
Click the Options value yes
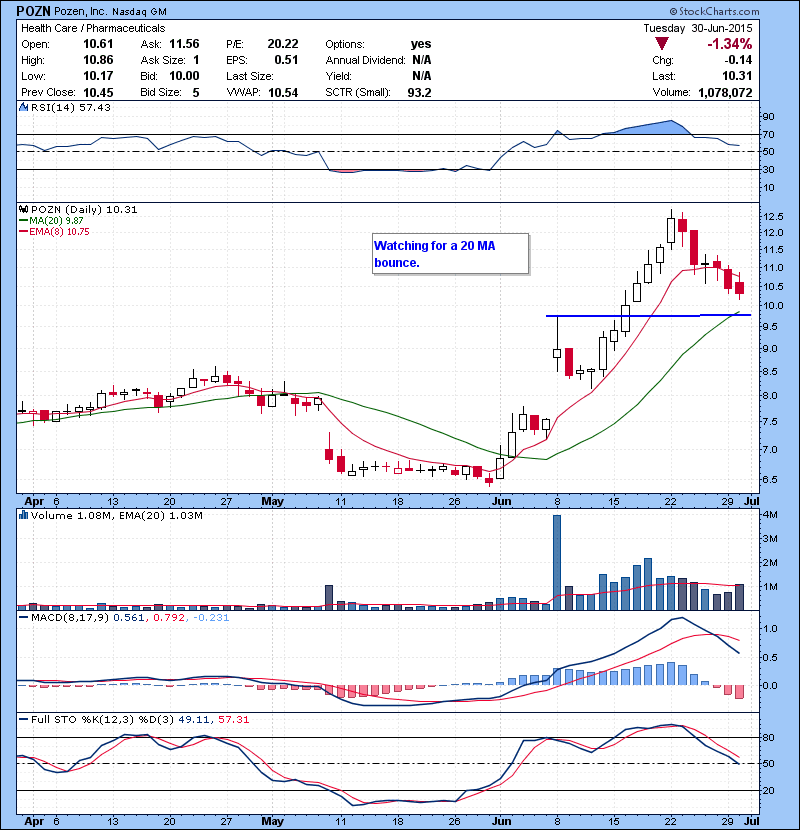(x=421, y=44)
